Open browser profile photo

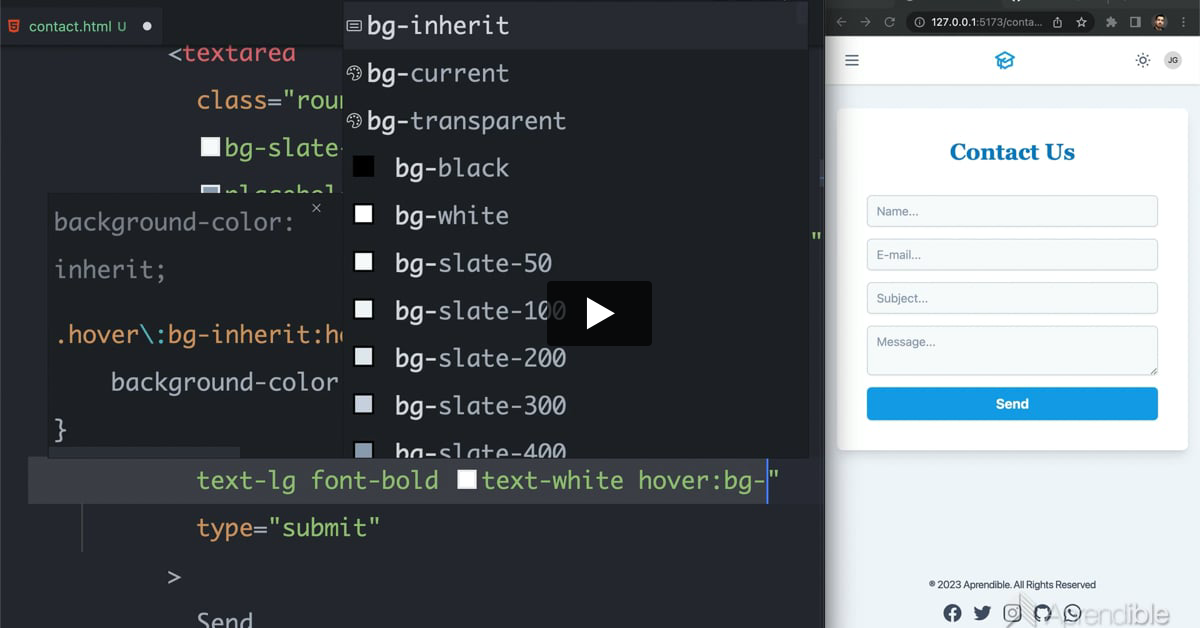tap(1160, 22)
